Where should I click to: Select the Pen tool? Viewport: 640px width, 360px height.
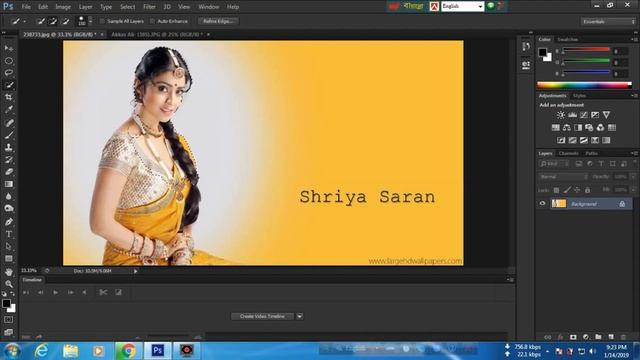9,222
